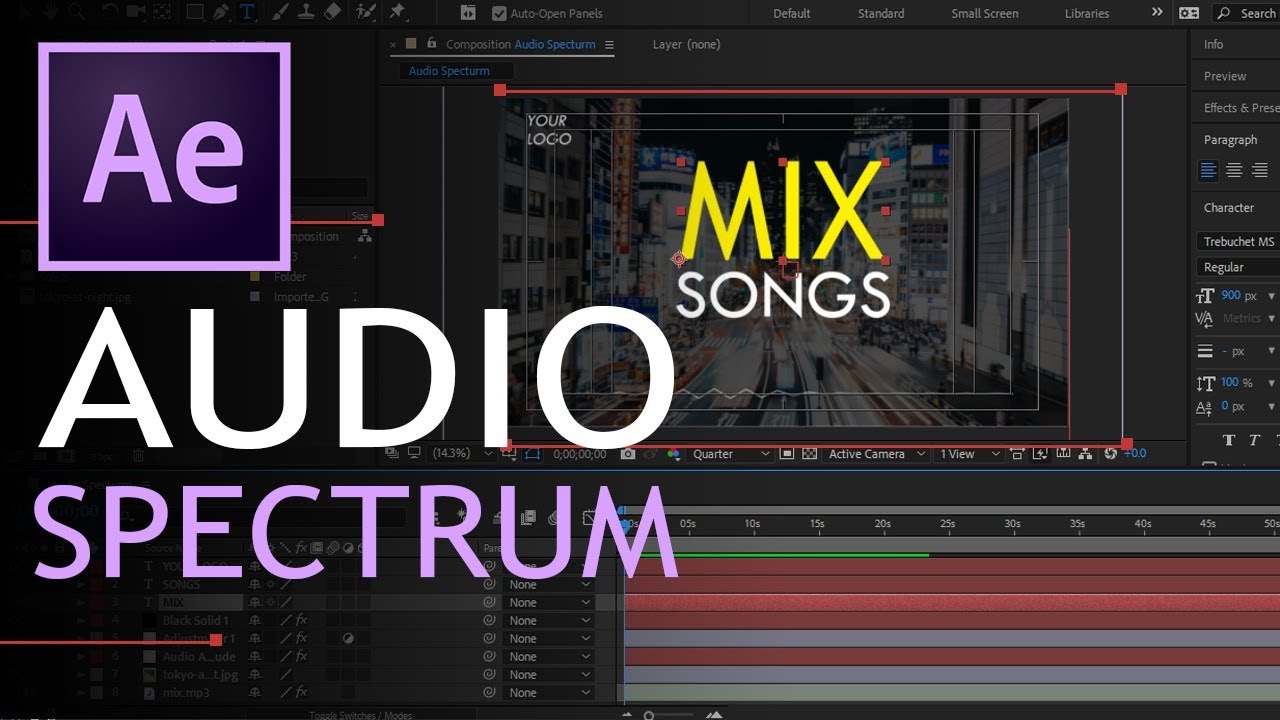Toggle the lock on the Composition viewer tab
Screen dimensions: 1280x720
click(x=432, y=44)
